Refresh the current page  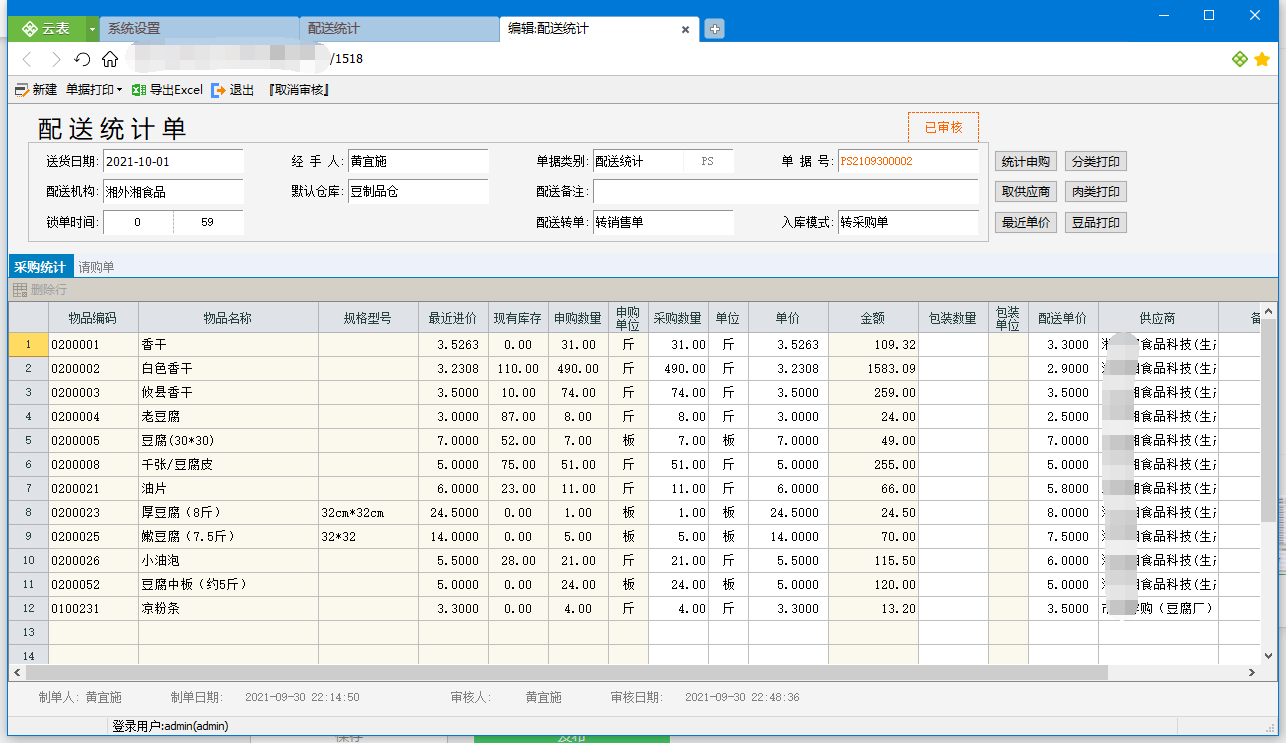click(x=83, y=59)
